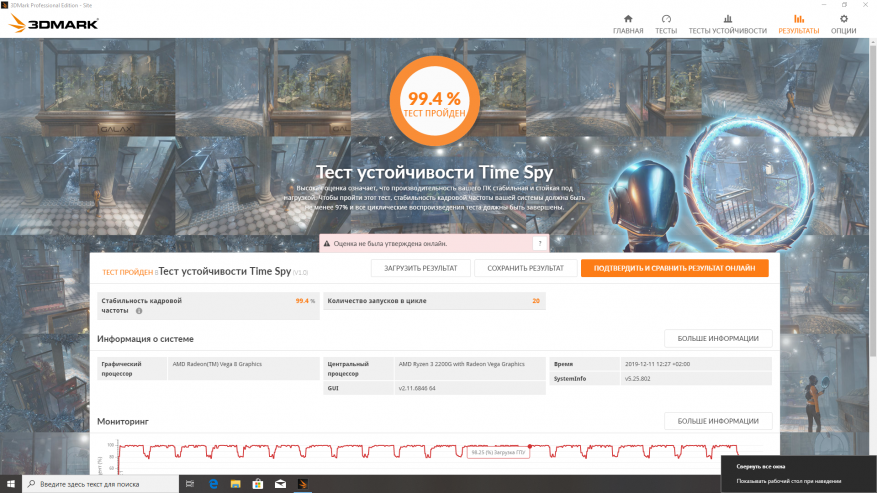
Task: Click the warning triangle icon
Action: coord(327,244)
